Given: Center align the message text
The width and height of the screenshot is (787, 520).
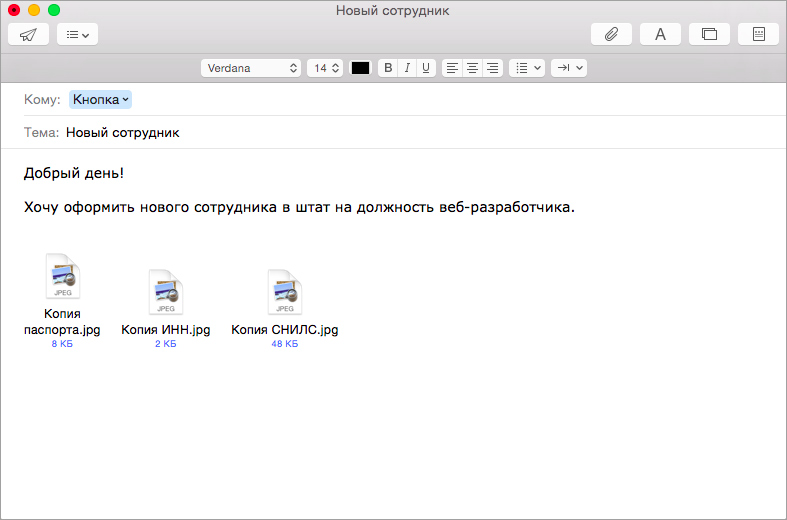Looking at the screenshot, I should coord(472,68).
